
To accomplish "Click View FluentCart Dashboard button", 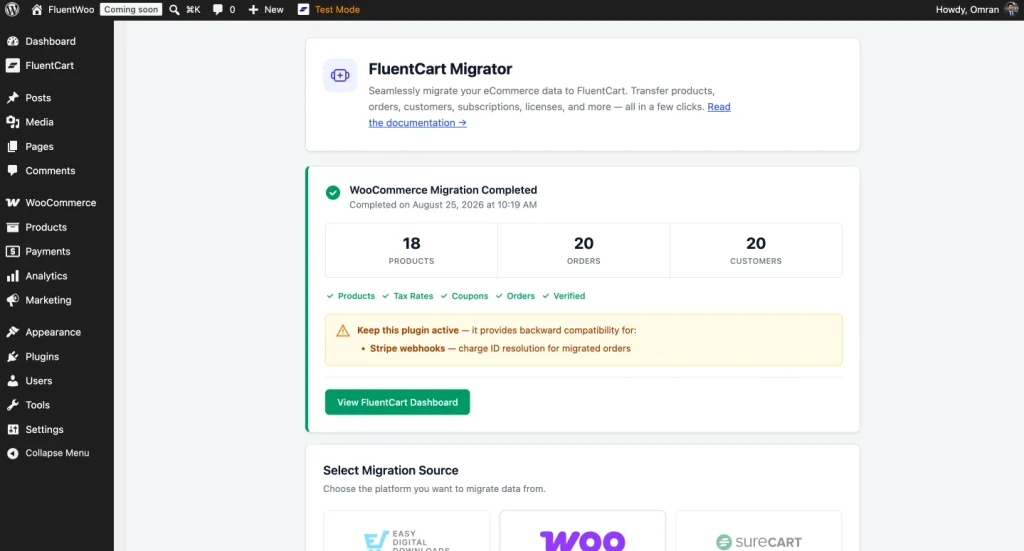I will (x=397, y=402).
